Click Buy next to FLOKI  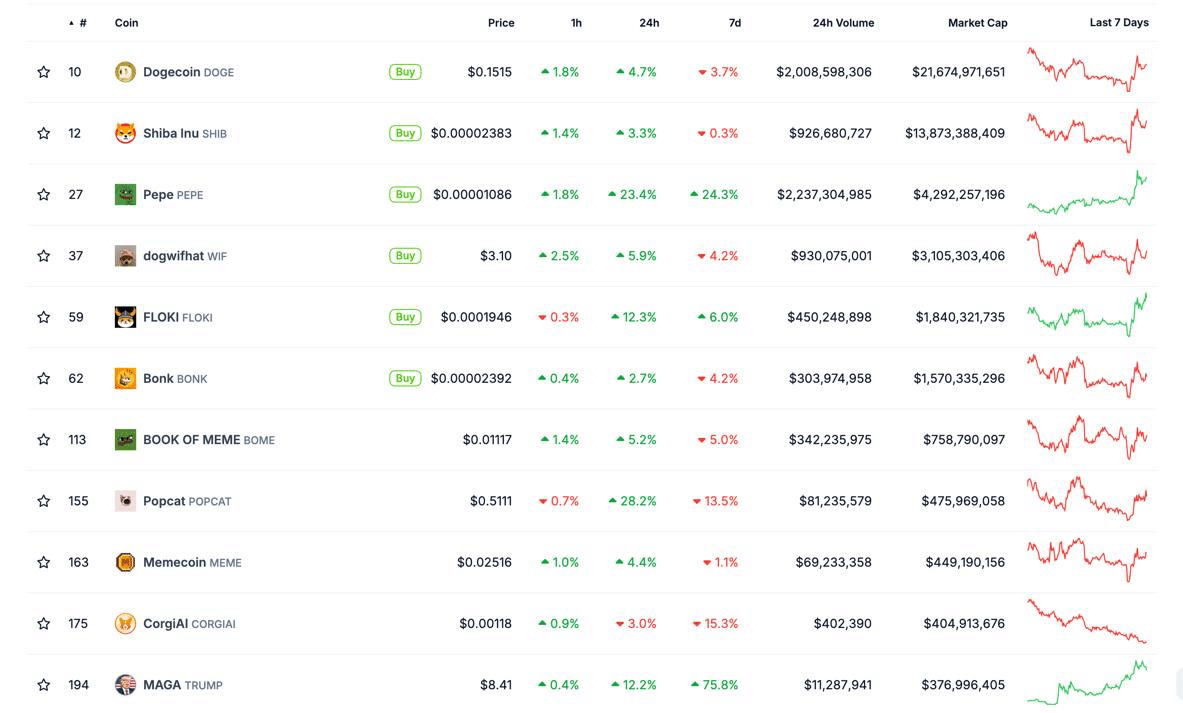coord(404,316)
